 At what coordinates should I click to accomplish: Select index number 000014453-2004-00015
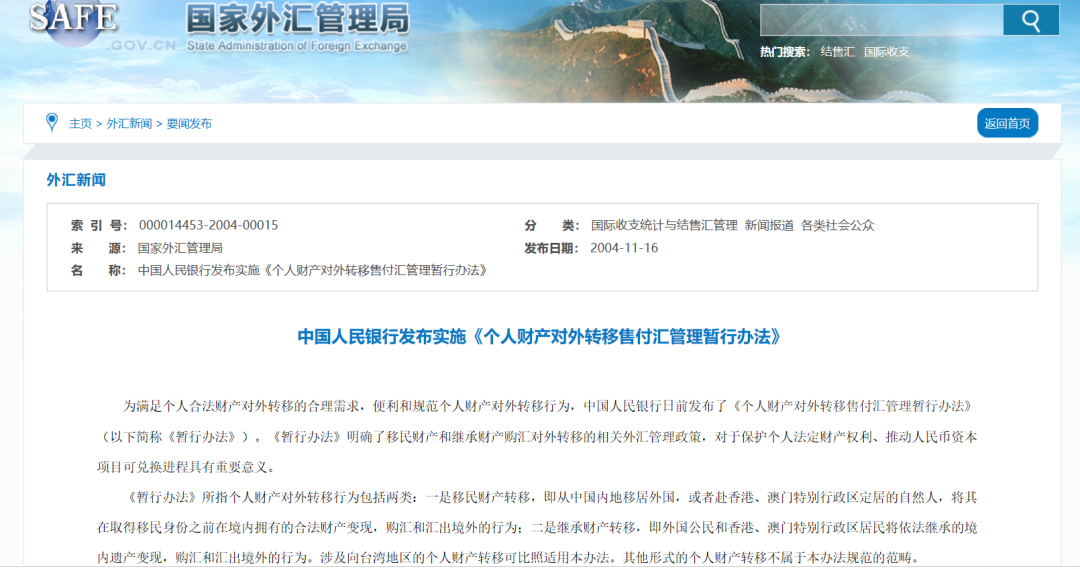[x=209, y=225]
